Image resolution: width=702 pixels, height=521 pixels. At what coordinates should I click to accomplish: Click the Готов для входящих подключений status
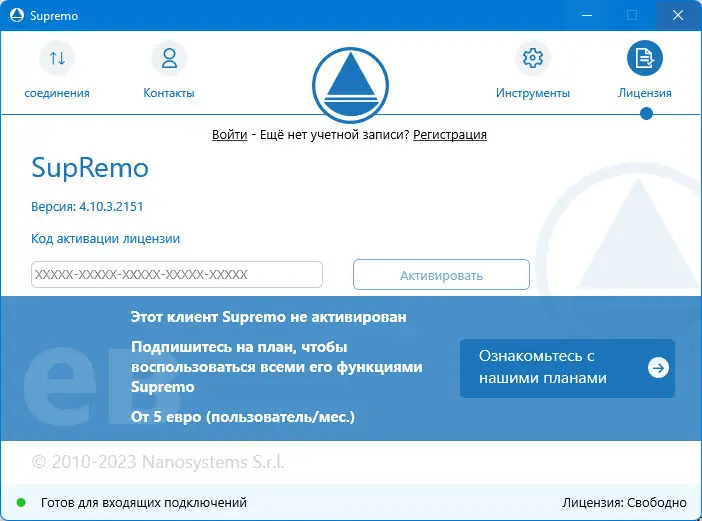[x=144, y=503]
